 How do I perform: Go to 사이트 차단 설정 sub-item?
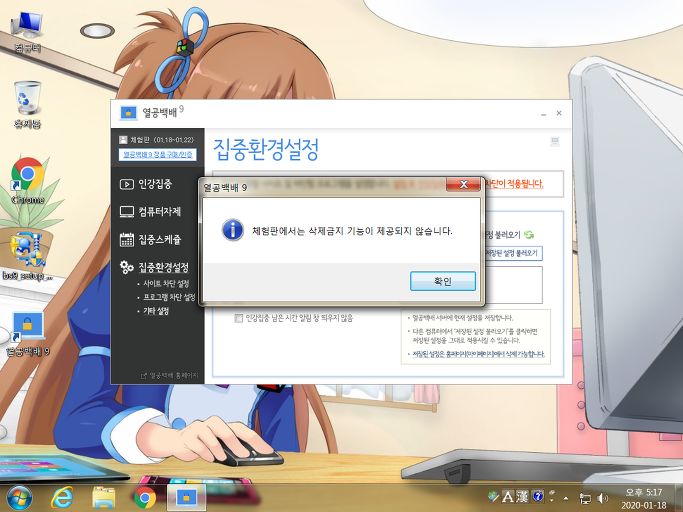pyautogui.click(x=166, y=284)
